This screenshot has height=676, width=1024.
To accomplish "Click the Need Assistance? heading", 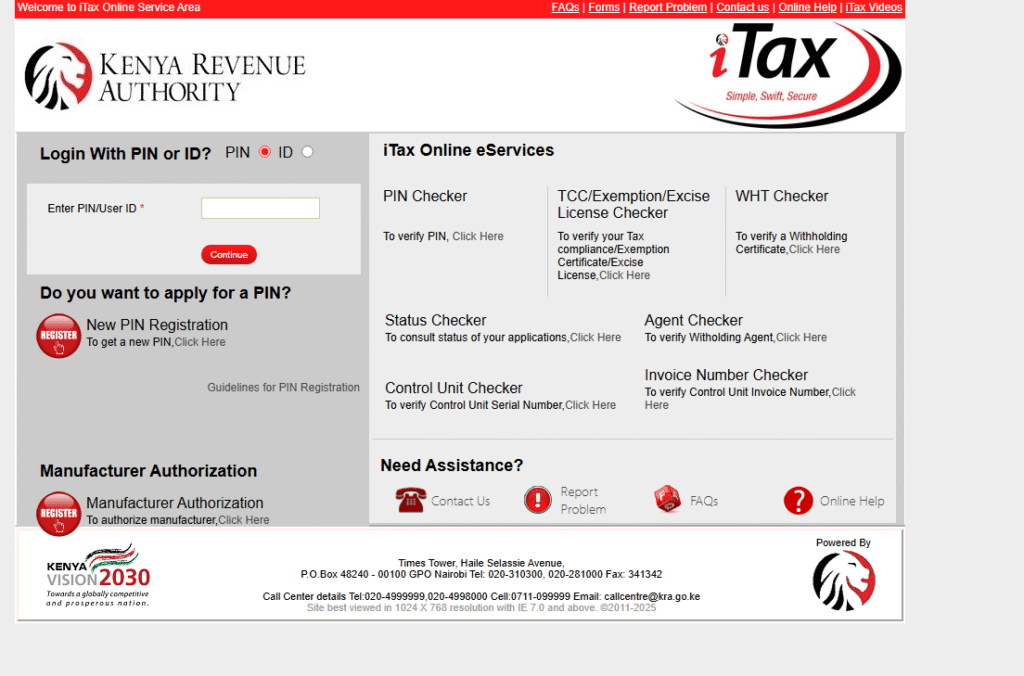I will click(452, 465).
